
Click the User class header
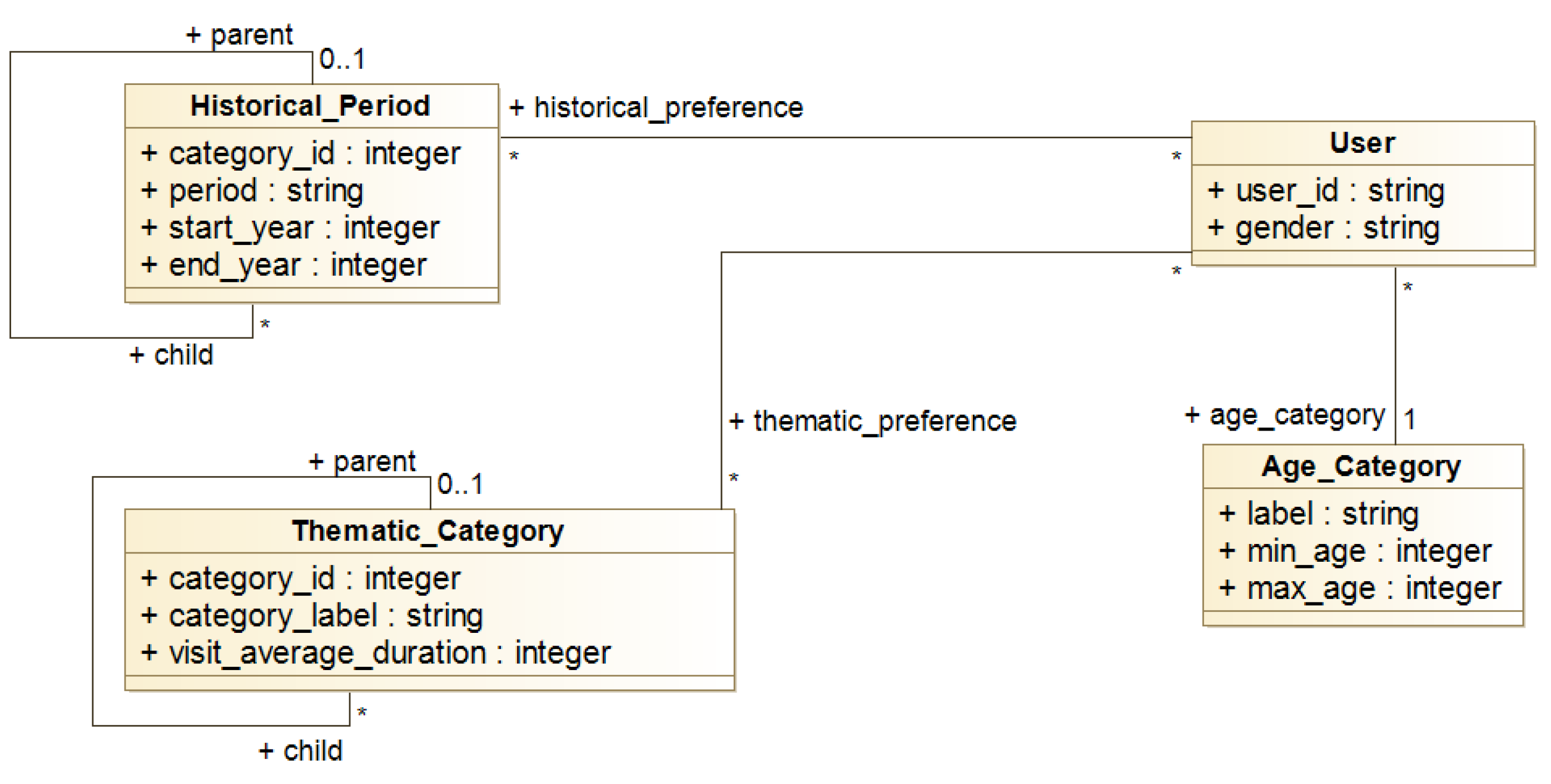[1362, 143]
